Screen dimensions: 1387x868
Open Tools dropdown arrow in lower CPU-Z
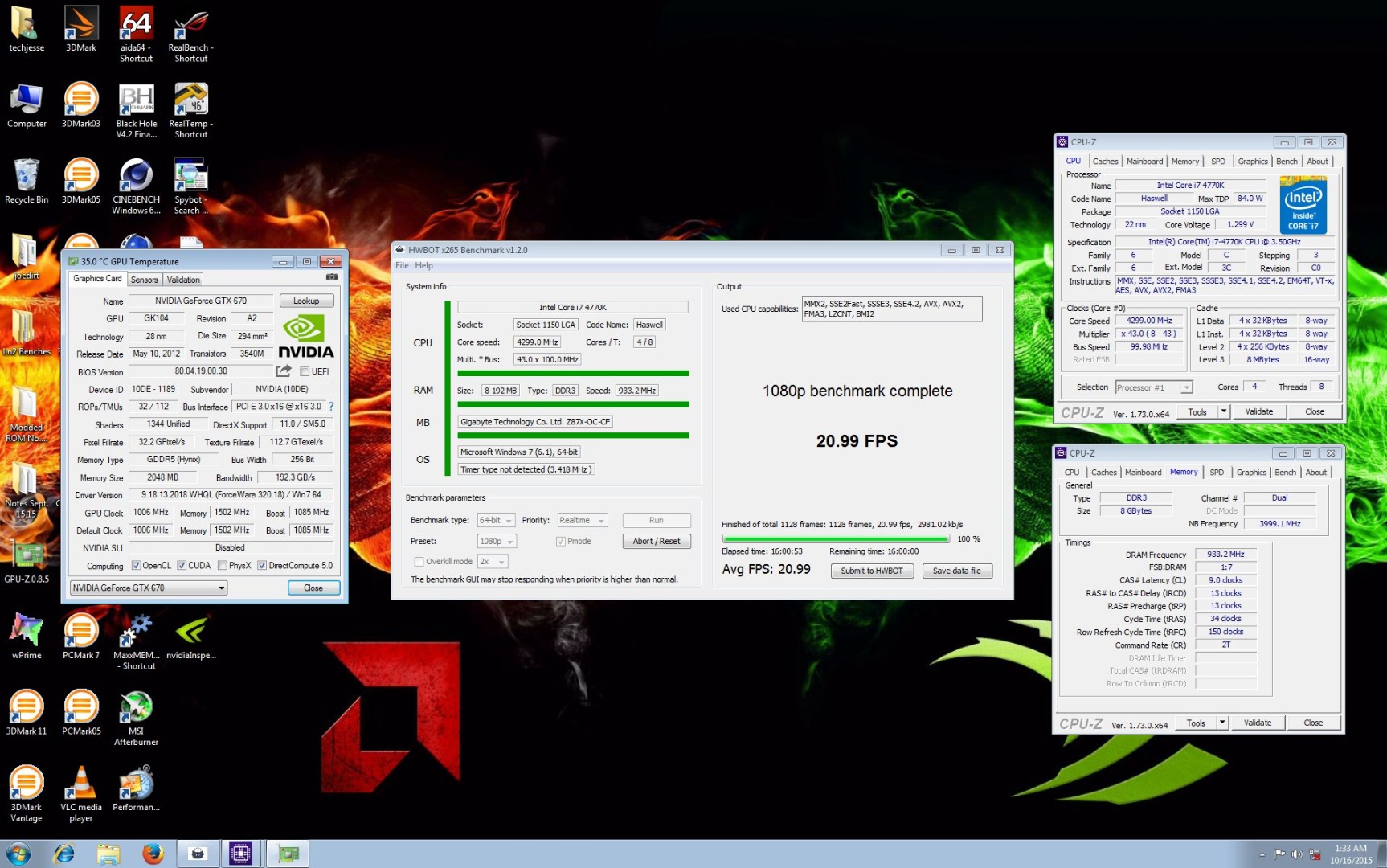point(1222,723)
